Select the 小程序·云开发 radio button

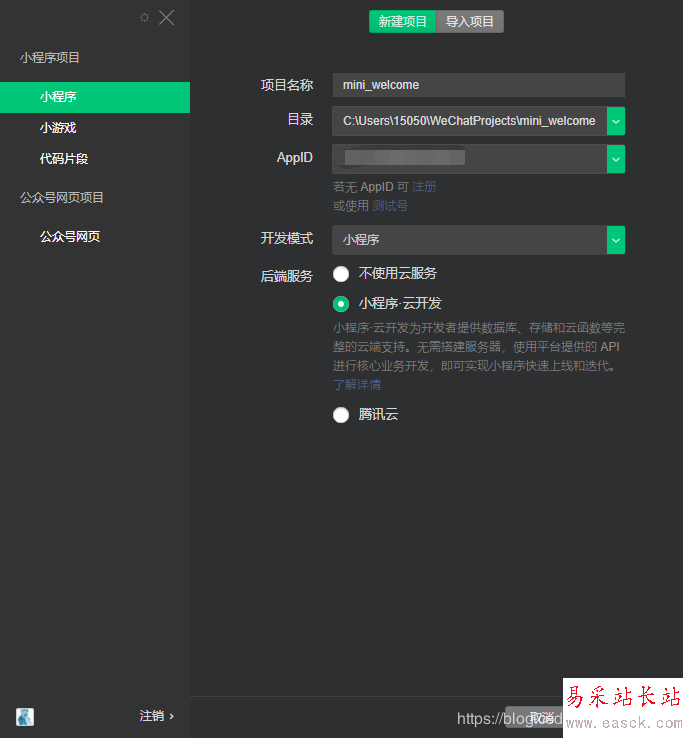341,304
